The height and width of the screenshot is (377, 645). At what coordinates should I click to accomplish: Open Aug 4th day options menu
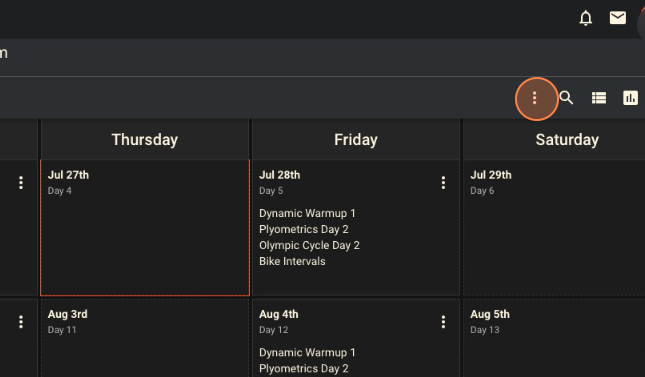(443, 322)
